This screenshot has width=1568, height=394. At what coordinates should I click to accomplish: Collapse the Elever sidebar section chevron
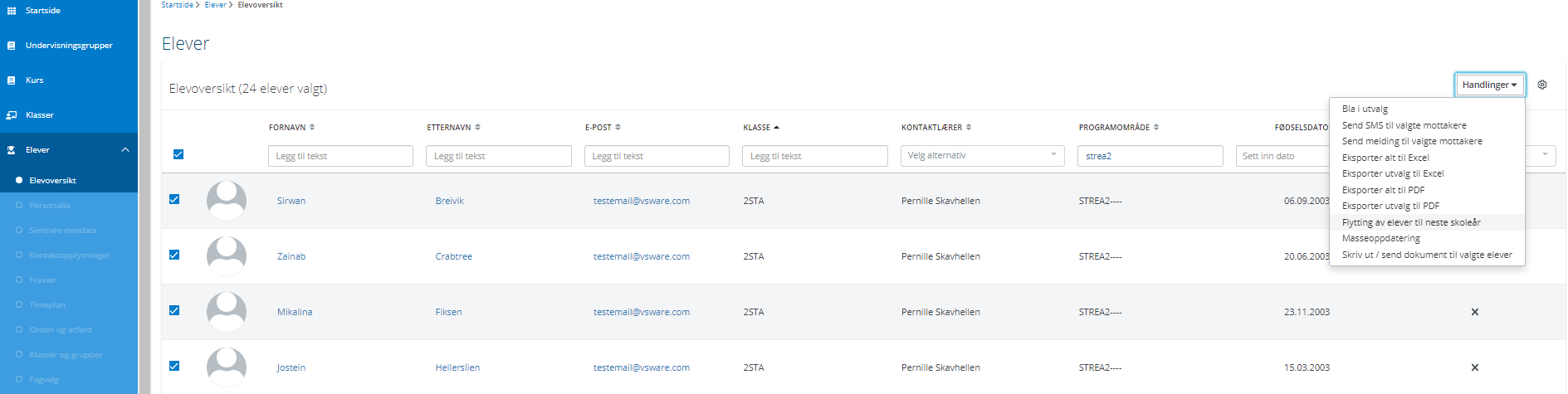tap(125, 150)
